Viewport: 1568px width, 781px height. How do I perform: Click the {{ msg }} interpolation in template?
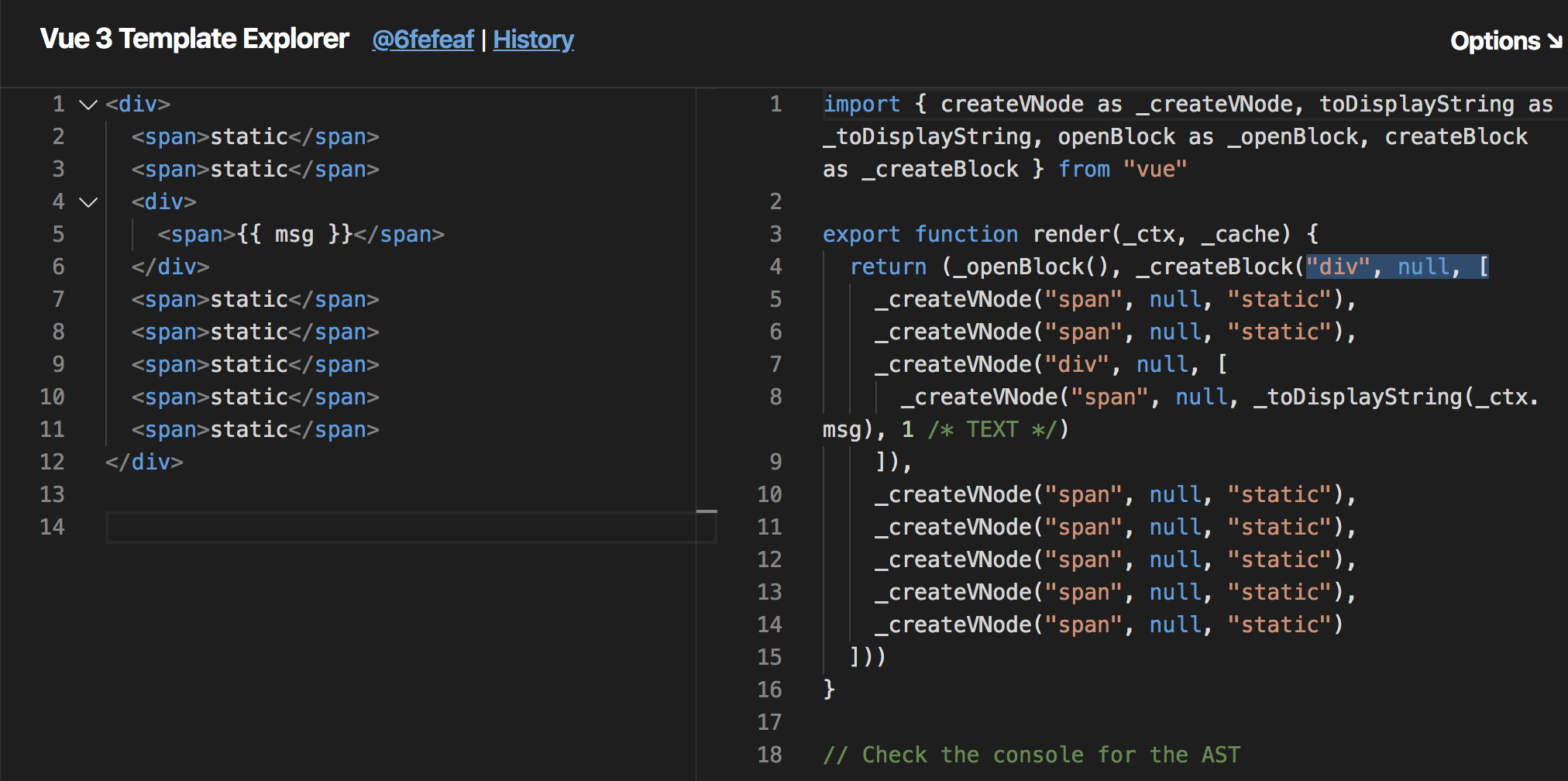tap(294, 235)
